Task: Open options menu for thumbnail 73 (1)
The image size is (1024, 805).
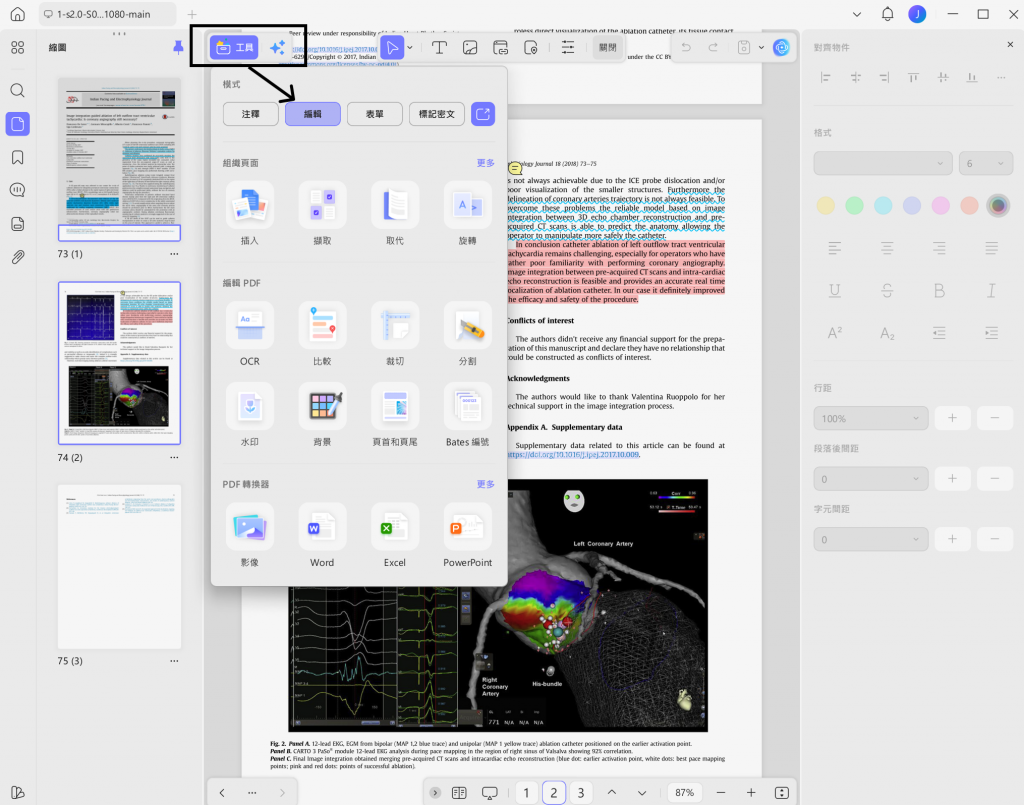Action: click(x=174, y=254)
